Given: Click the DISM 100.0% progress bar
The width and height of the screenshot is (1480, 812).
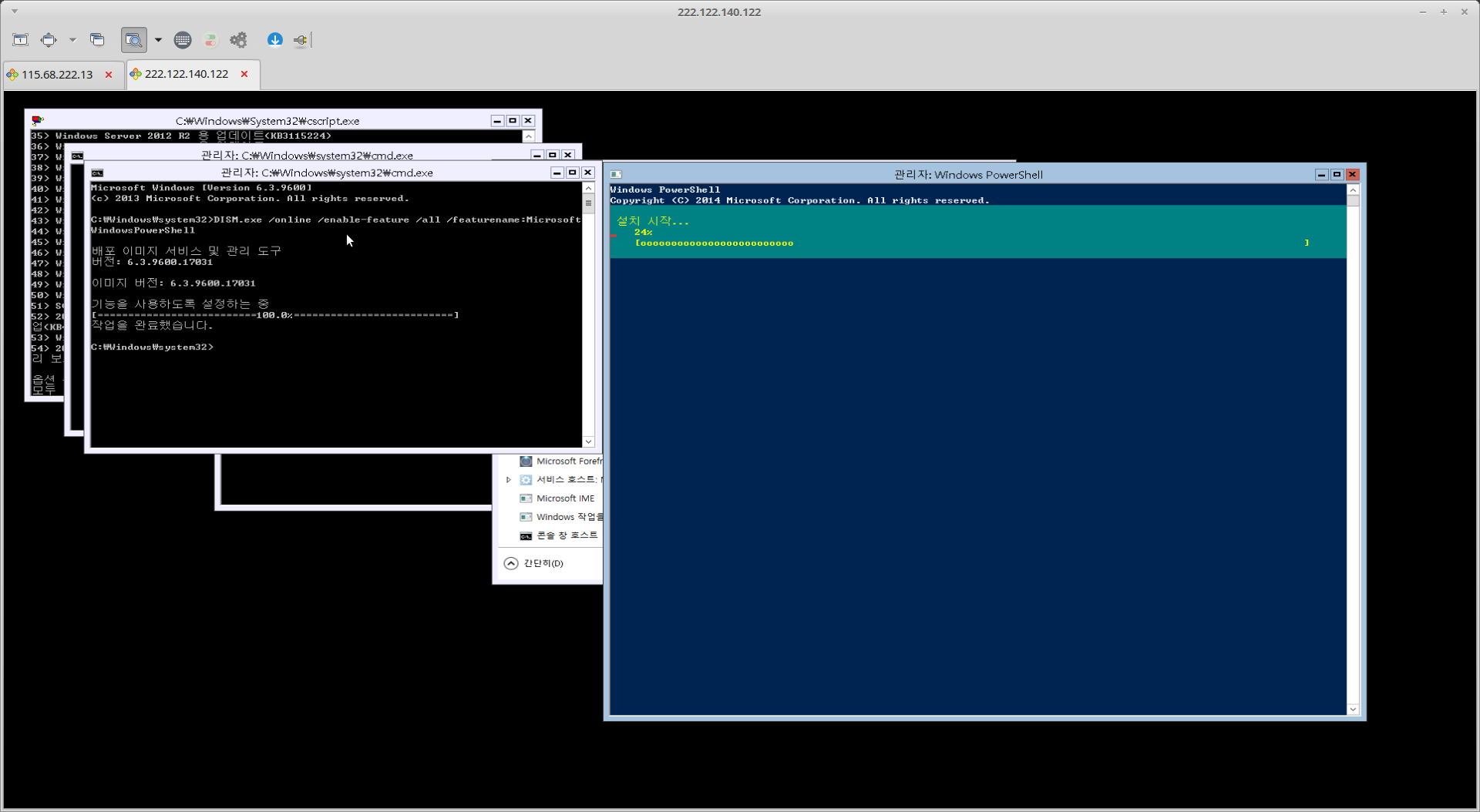Looking at the screenshot, I should (x=275, y=315).
